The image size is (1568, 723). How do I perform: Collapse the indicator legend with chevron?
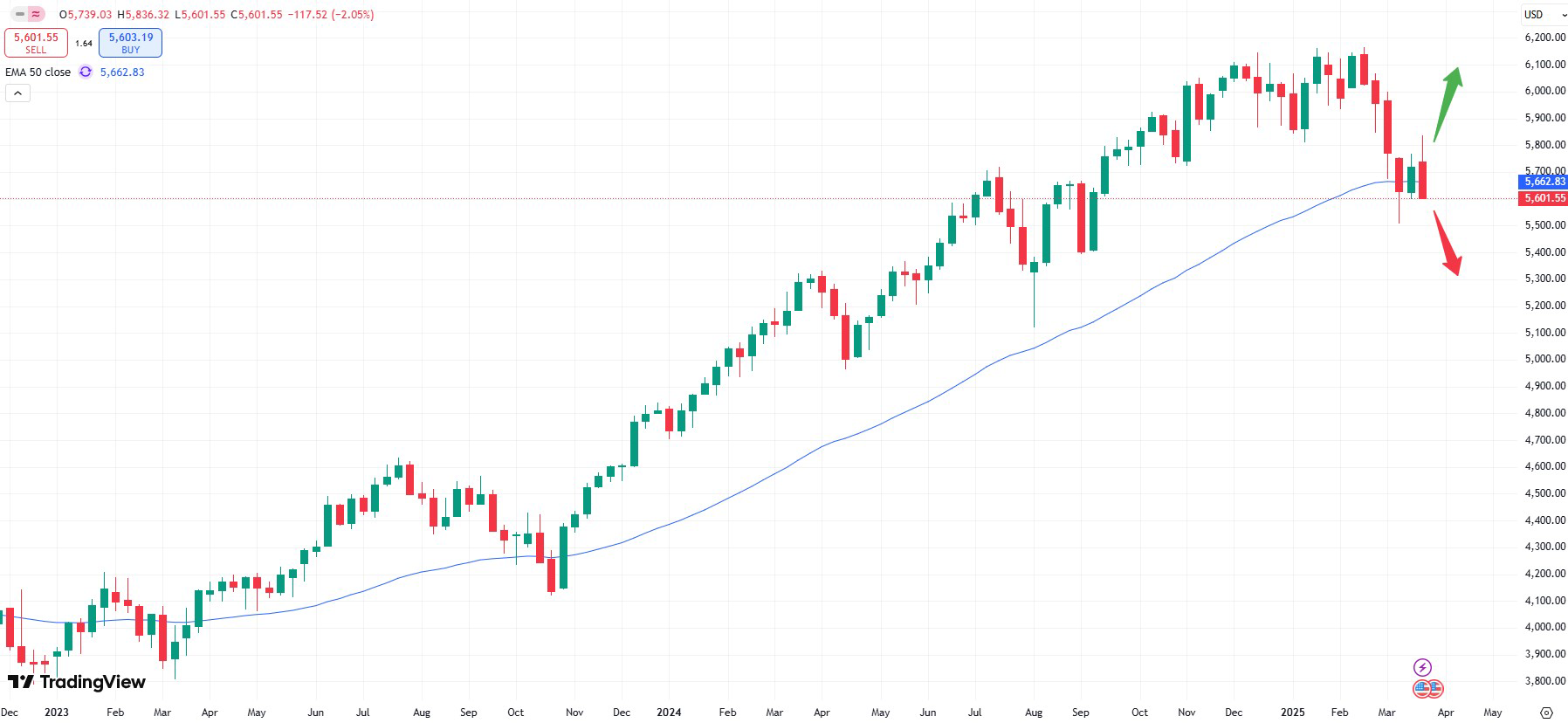(x=17, y=93)
